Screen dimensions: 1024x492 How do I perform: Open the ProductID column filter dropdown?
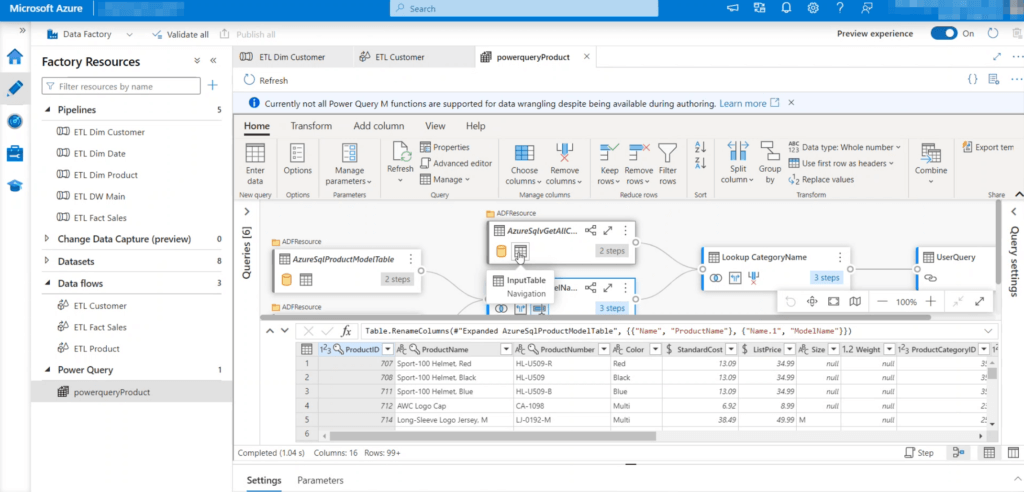tap(387, 350)
